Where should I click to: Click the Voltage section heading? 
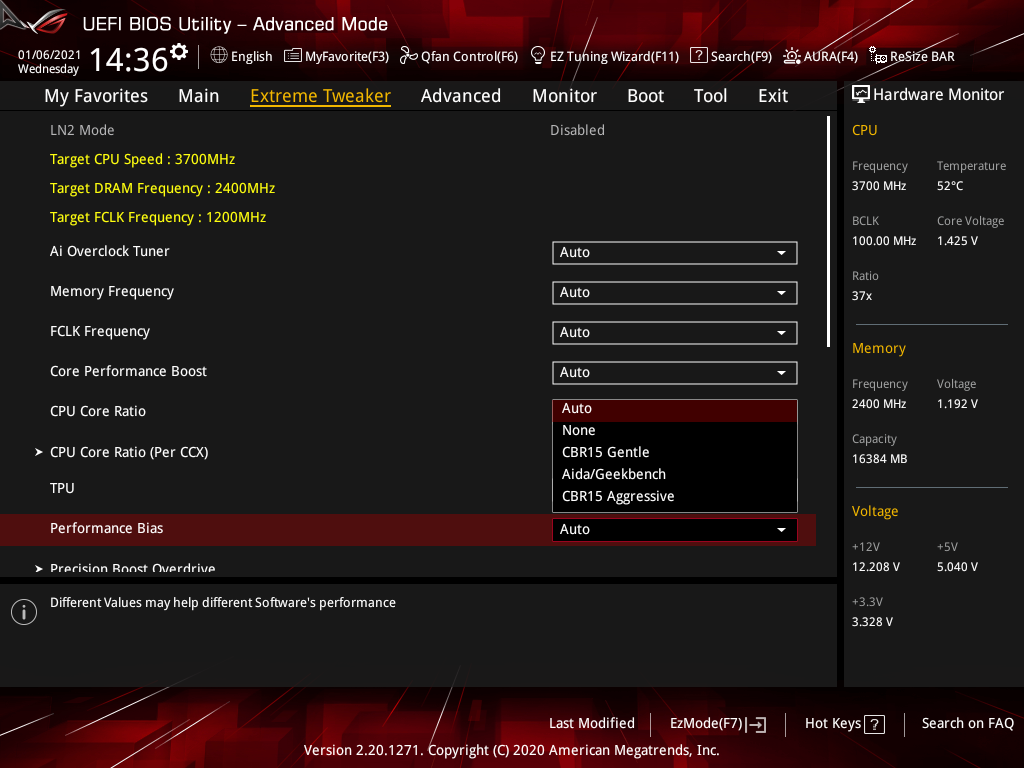874,511
